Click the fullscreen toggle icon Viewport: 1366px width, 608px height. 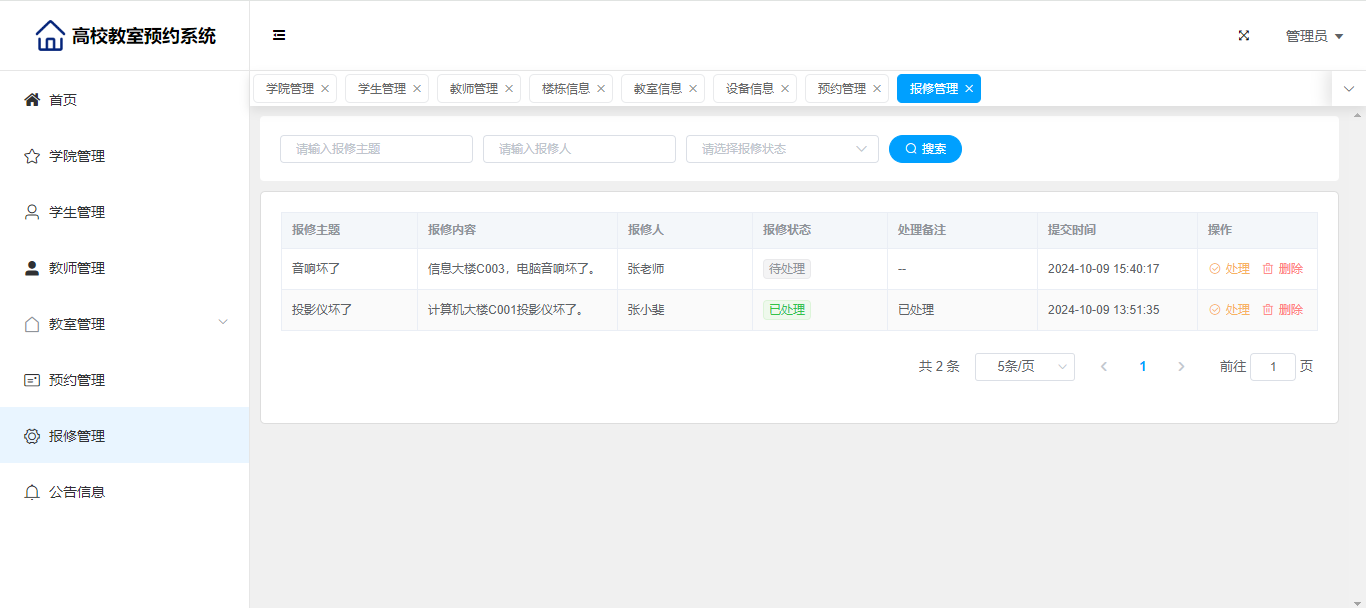point(1244,35)
